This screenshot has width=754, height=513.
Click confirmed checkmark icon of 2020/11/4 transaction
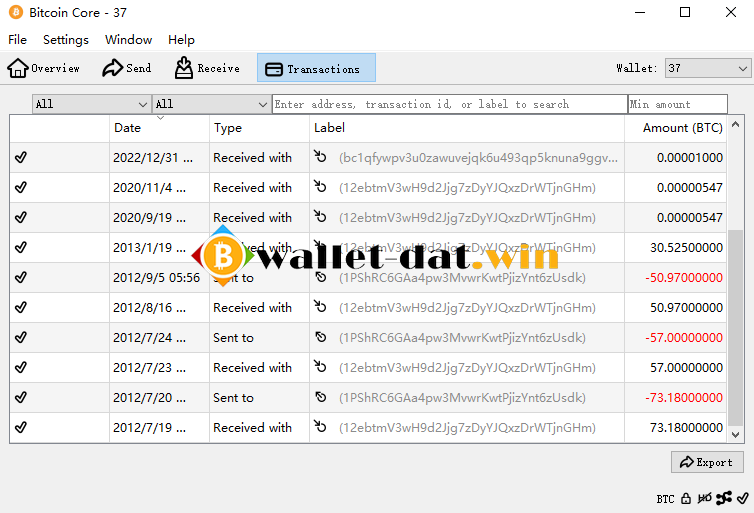tap(21, 187)
